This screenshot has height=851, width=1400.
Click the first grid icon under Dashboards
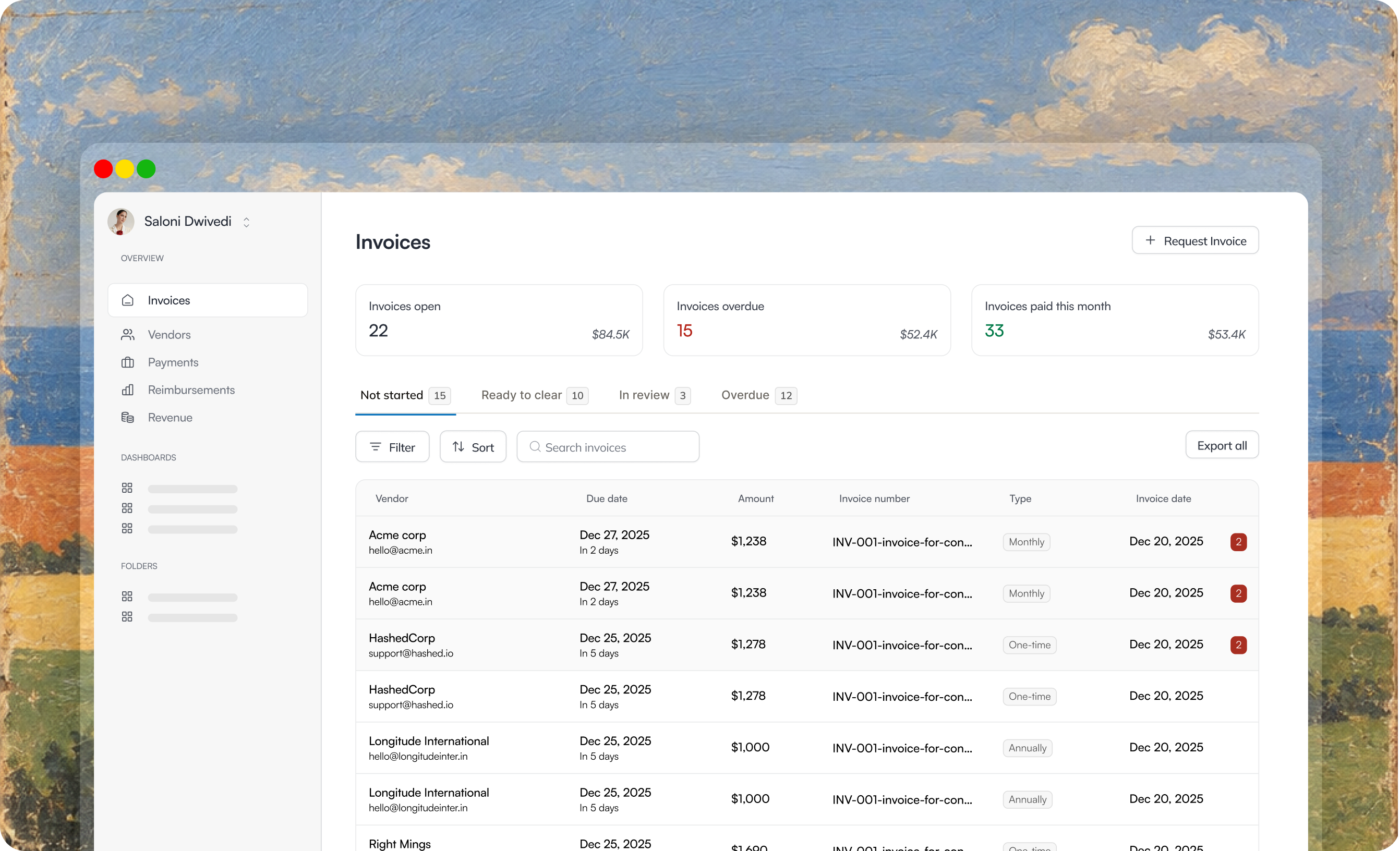click(x=127, y=488)
